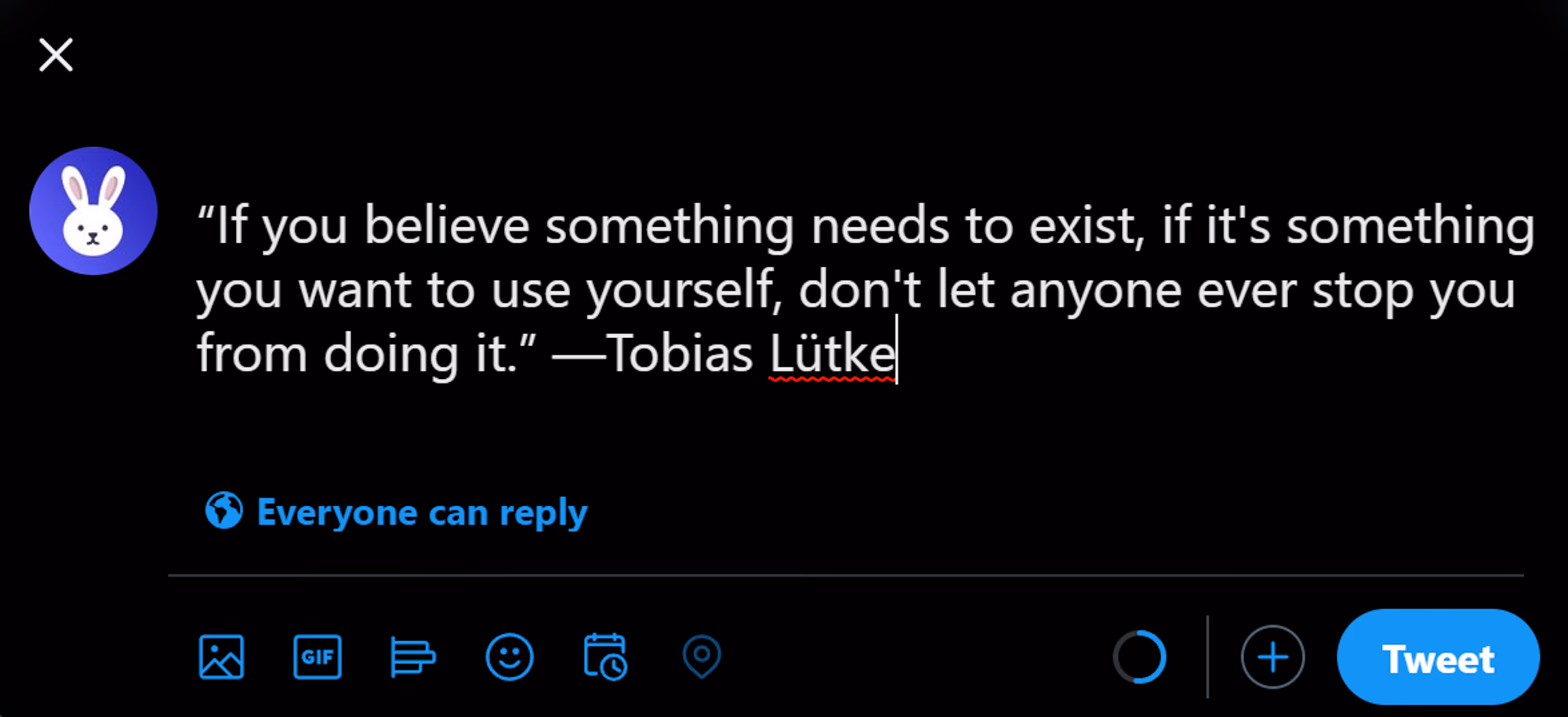1568x717 pixels.
Task: Place cursor on the word 'believe'
Action: pyautogui.click(x=447, y=227)
